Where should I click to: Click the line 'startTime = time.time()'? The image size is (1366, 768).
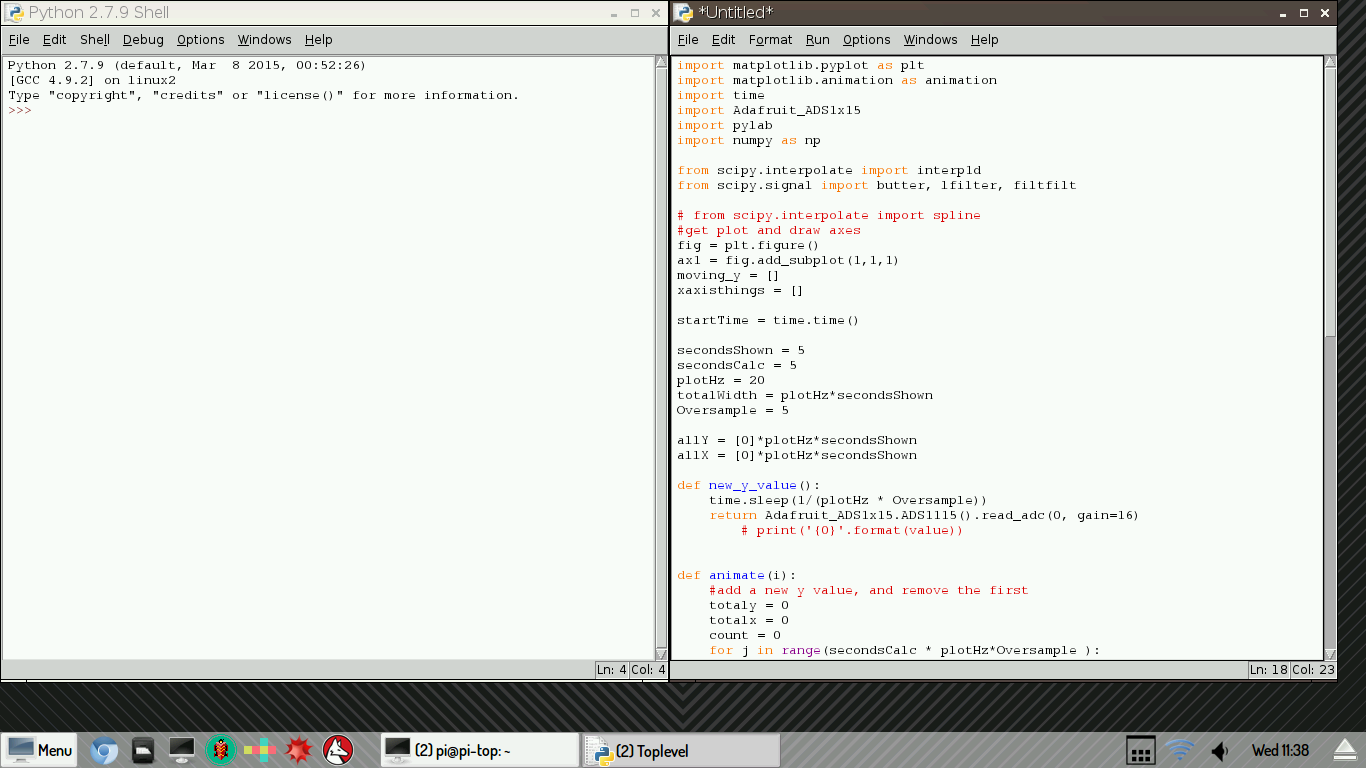768,320
